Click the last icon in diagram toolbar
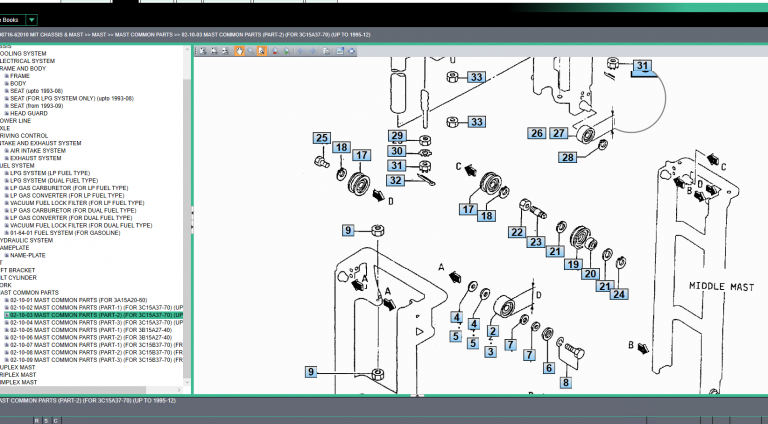The height and width of the screenshot is (424, 768). pos(352,51)
